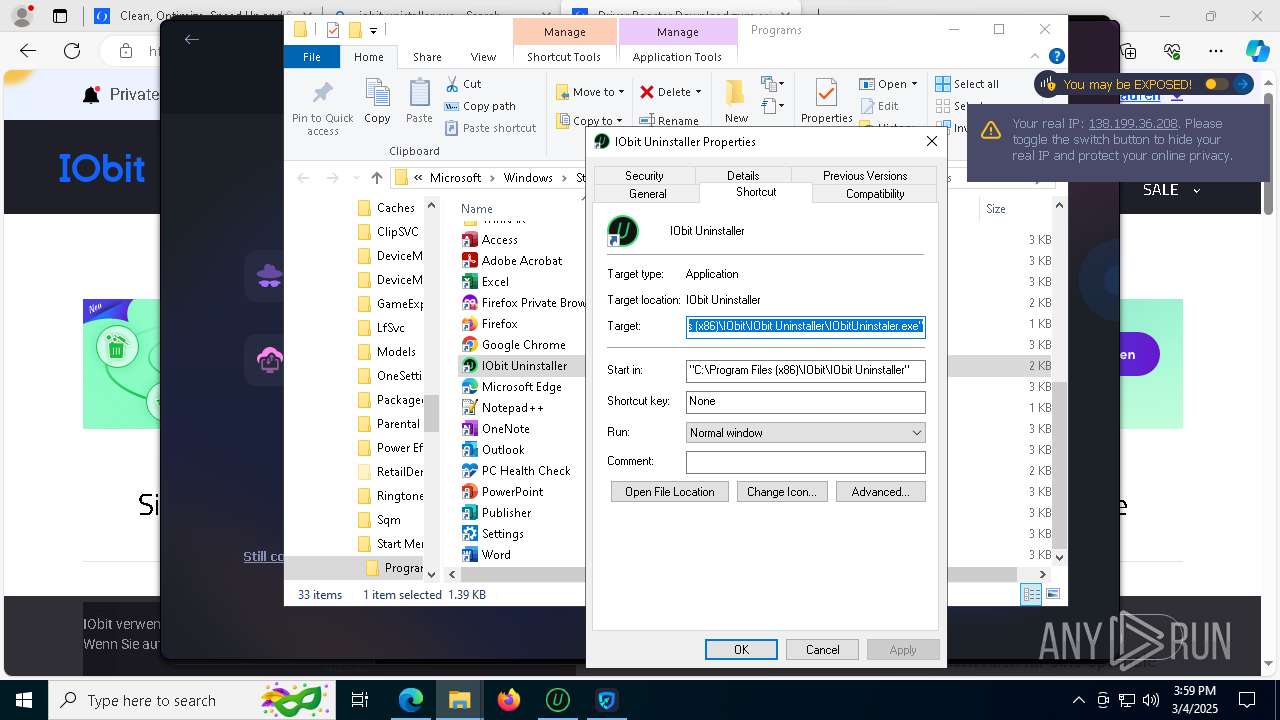Open Explorer help question mark icon
1280x720 pixels.
click(1056, 57)
